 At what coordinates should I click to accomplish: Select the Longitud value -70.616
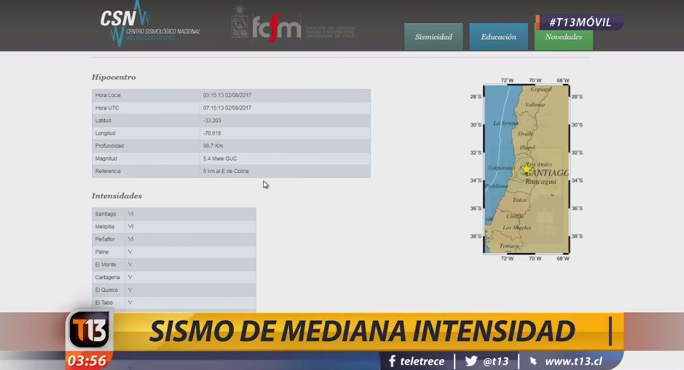click(x=212, y=133)
